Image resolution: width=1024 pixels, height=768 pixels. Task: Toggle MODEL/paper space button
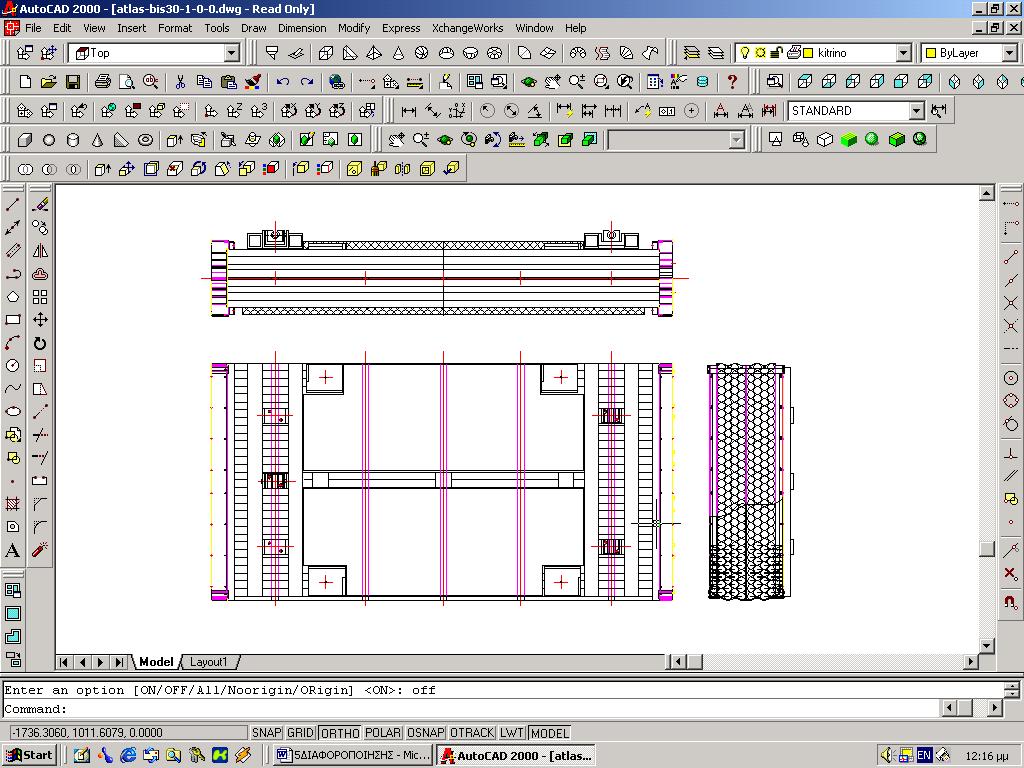click(x=550, y=733)
